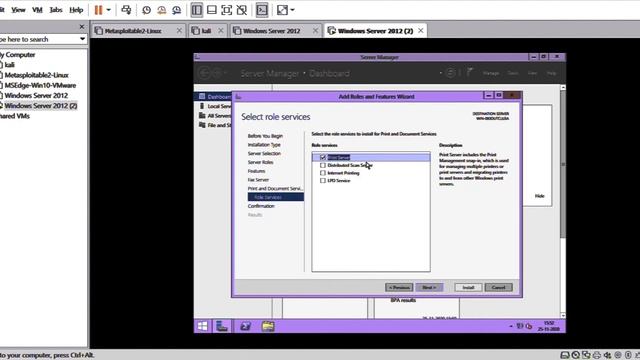640x360 pixels.
Task: Click the Server Manager scrollbar down arrow
Action: [x=563, y=316]
